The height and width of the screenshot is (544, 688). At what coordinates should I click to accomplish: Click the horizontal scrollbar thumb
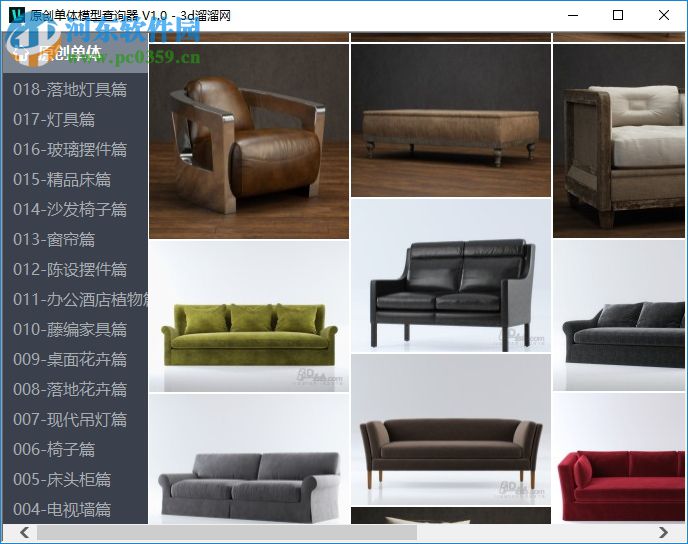tap(227, 533)
